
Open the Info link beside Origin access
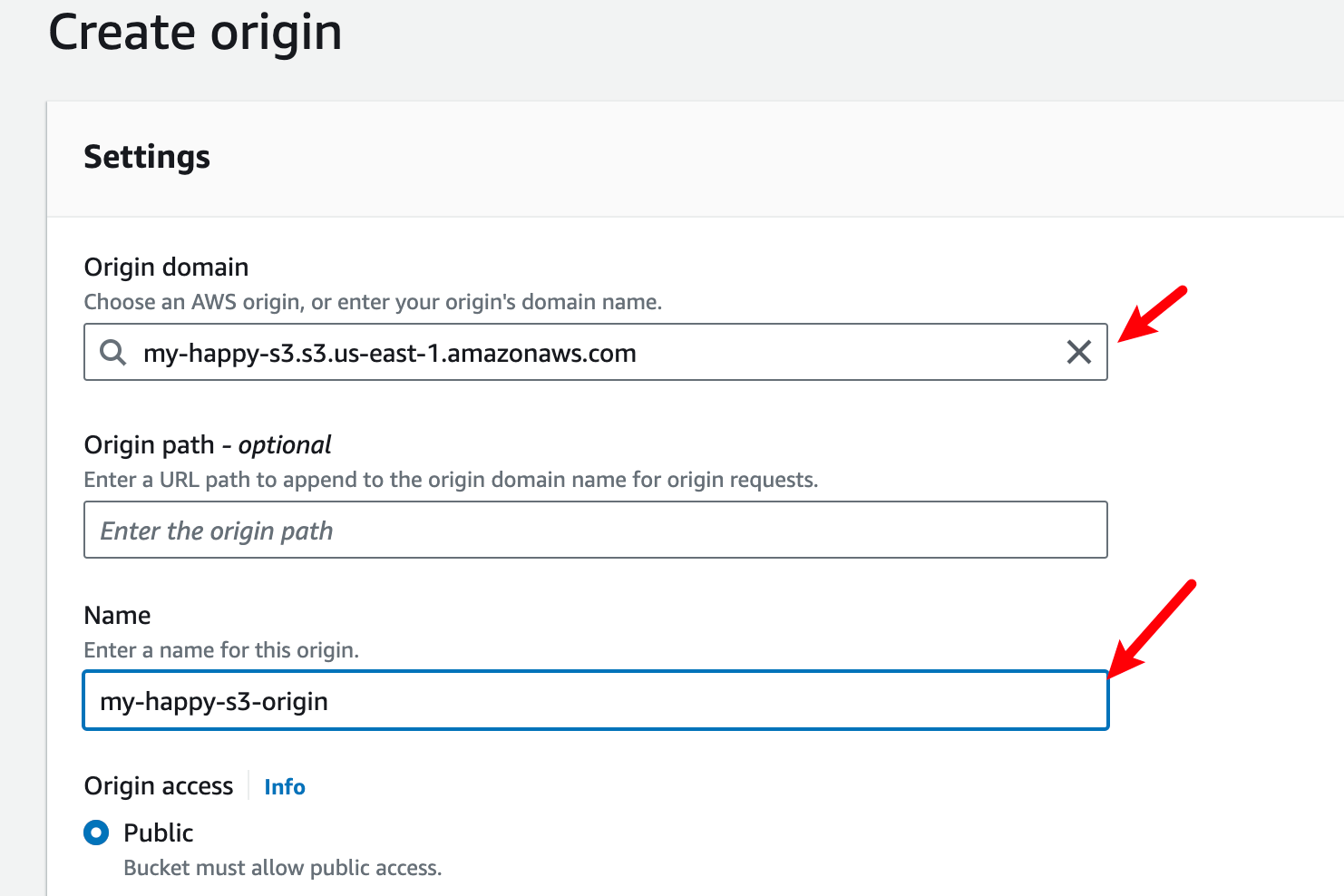285,786
